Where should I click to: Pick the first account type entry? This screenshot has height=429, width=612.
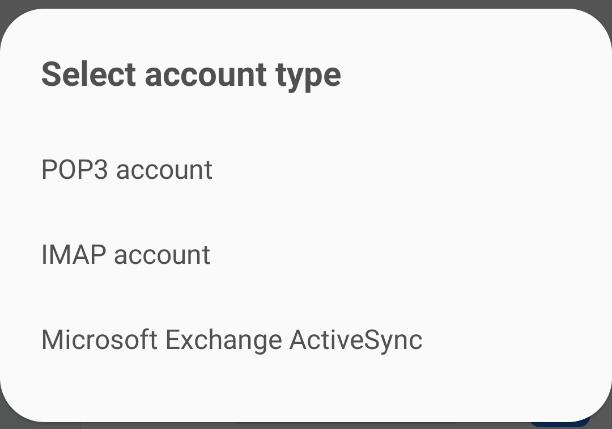(127, 170)
